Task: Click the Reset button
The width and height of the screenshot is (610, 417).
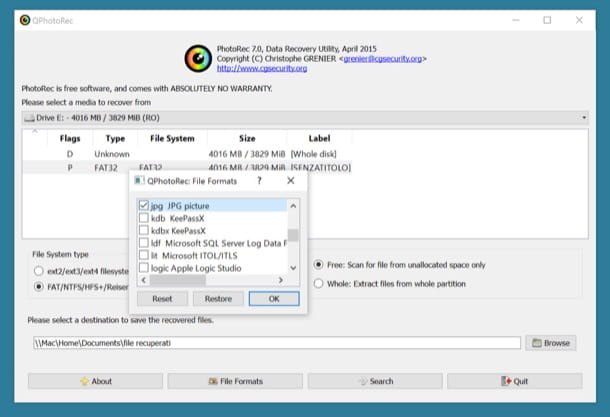Action: pyautogui.click(x=162, y=299)
